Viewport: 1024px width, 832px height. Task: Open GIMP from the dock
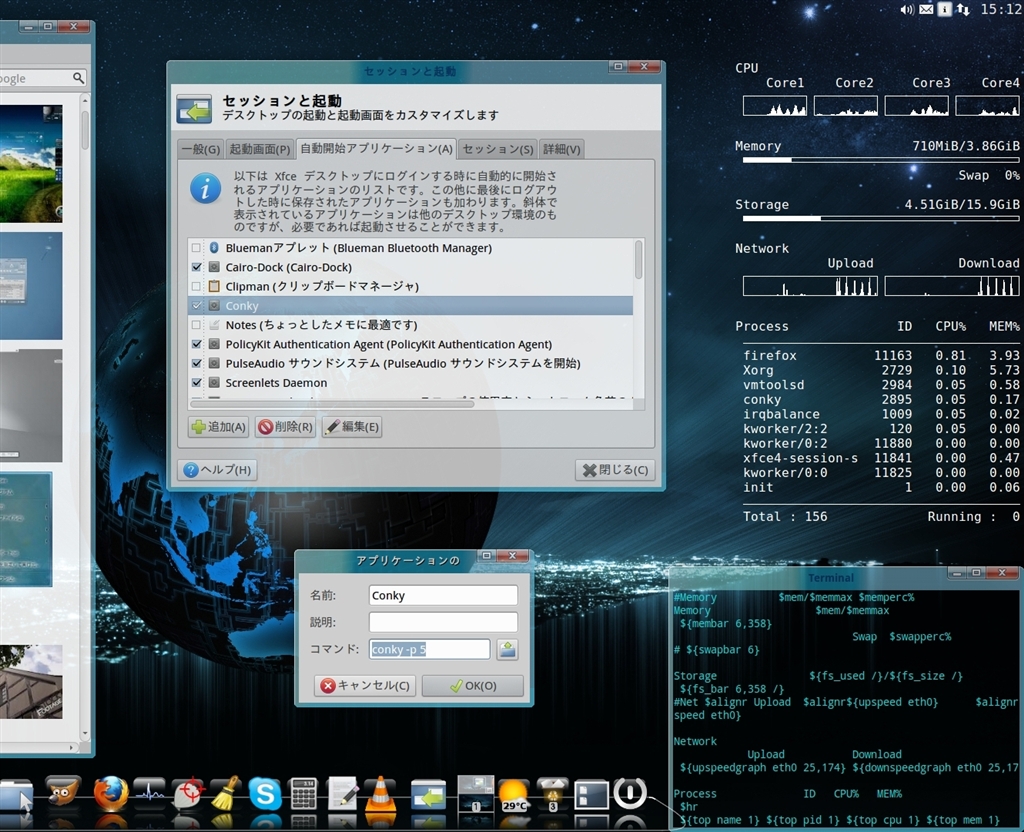[62, 793]
